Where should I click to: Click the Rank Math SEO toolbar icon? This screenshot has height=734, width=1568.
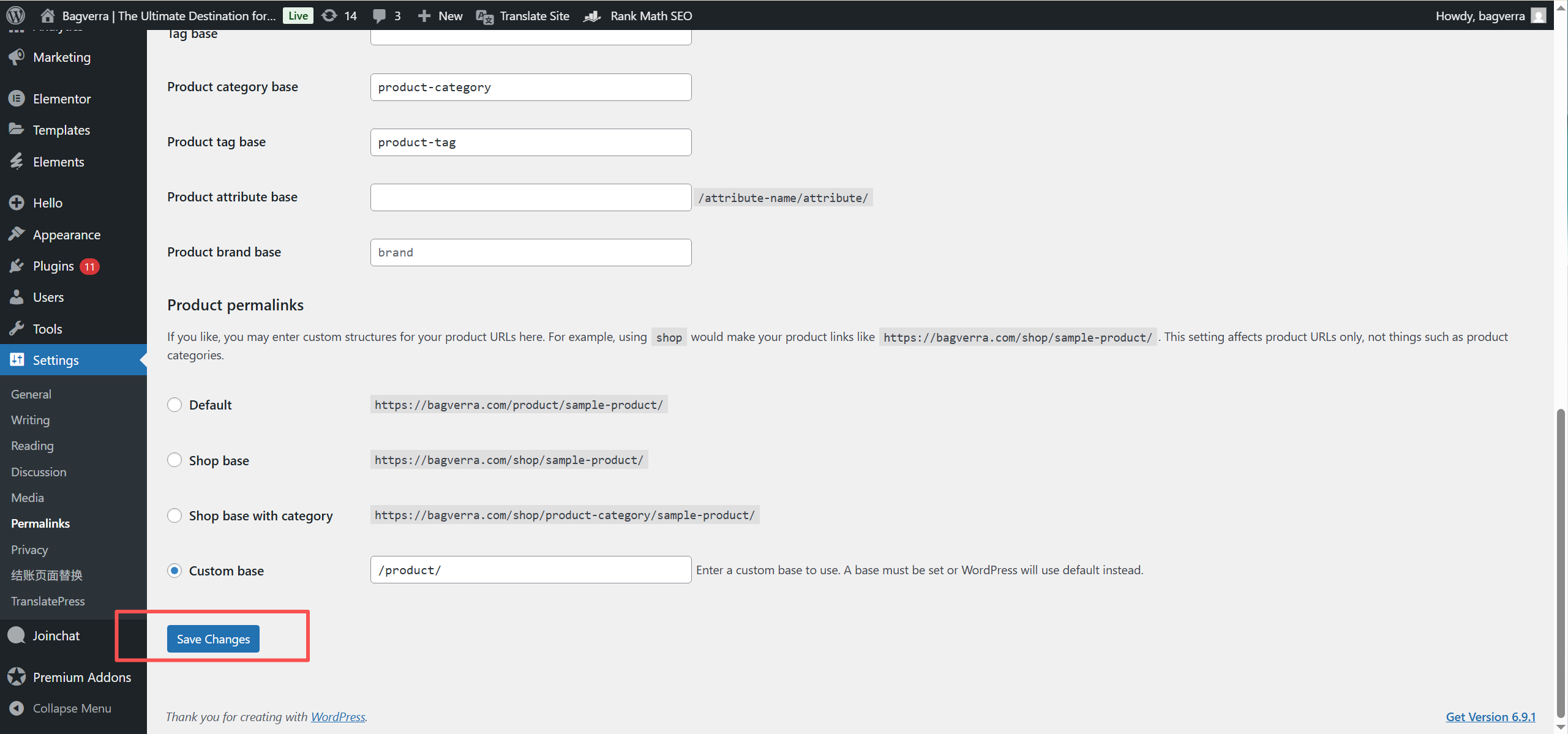(x=592, y=16)
